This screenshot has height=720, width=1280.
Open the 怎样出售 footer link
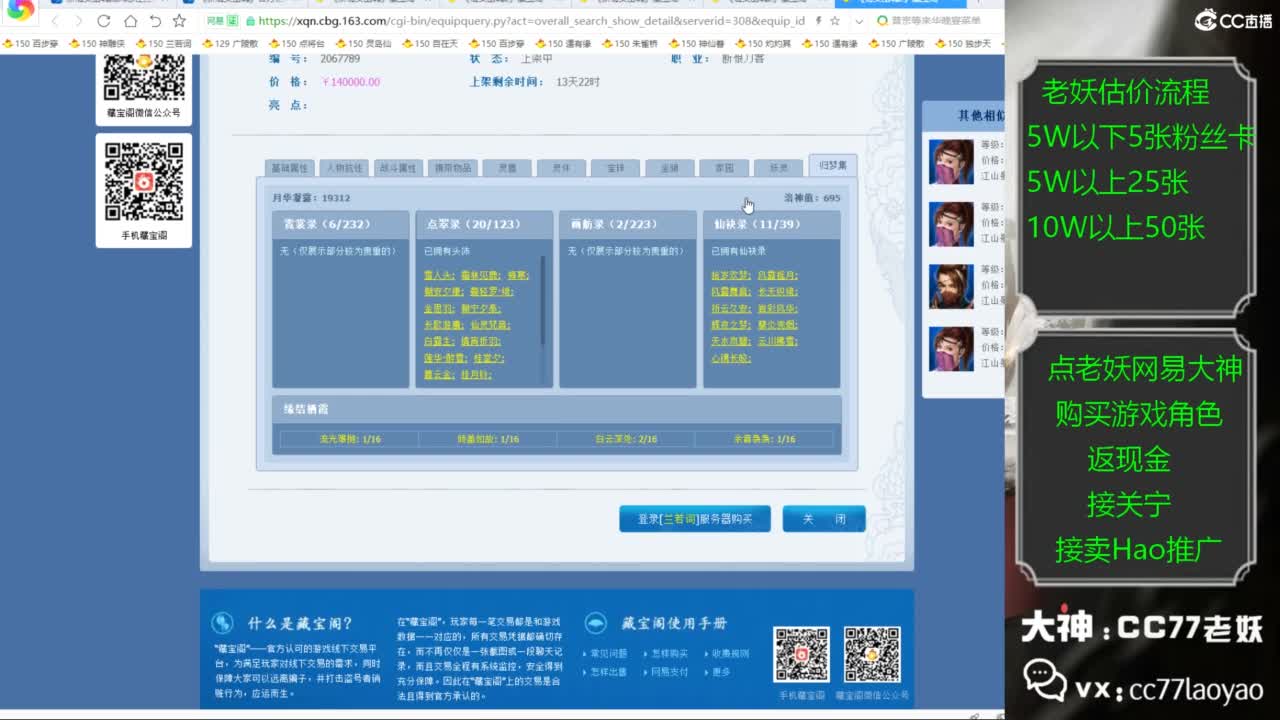click(x=608, y=672)
